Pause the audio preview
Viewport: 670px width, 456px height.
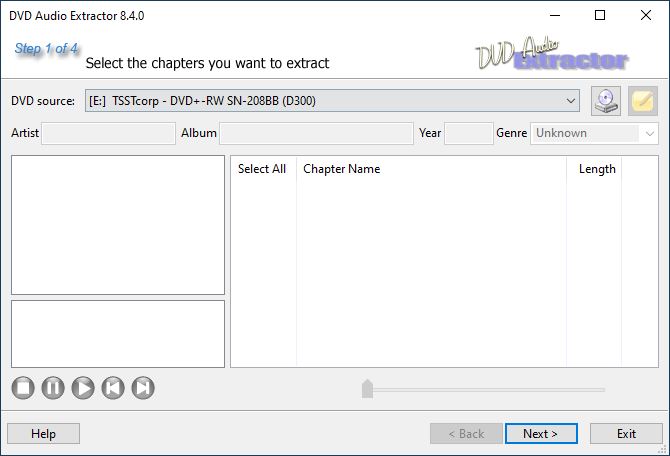coord(53,388)
